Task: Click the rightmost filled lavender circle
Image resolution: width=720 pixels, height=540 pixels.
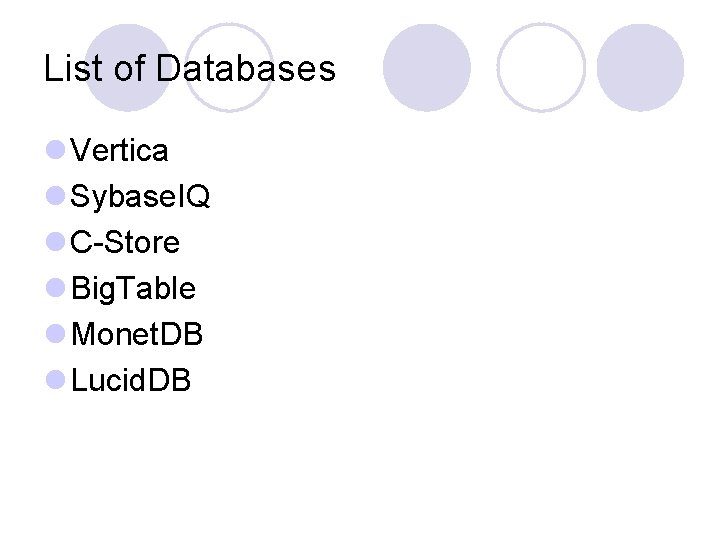Action: pyautogui.click(x=641, y=68)
